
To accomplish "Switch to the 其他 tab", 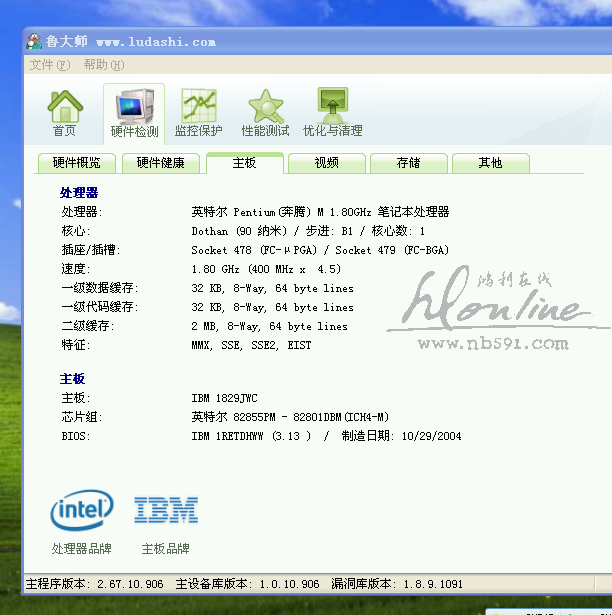I will pyautogui.click(x=490, y=163).
